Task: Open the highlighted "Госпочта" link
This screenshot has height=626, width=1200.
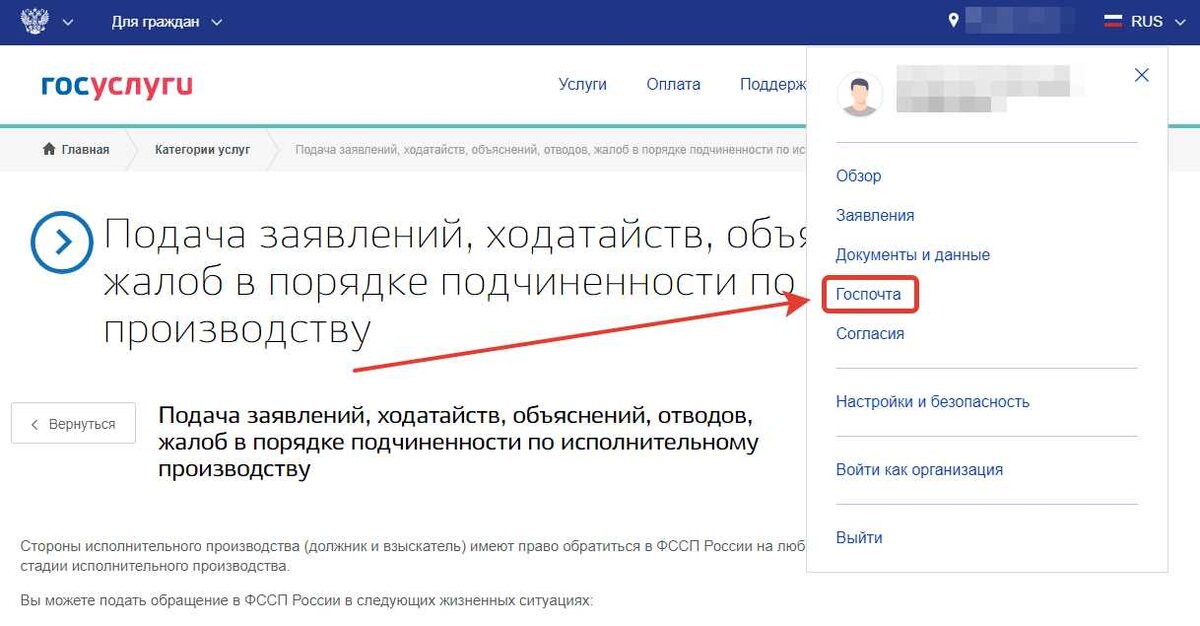Action: (870, 294)
